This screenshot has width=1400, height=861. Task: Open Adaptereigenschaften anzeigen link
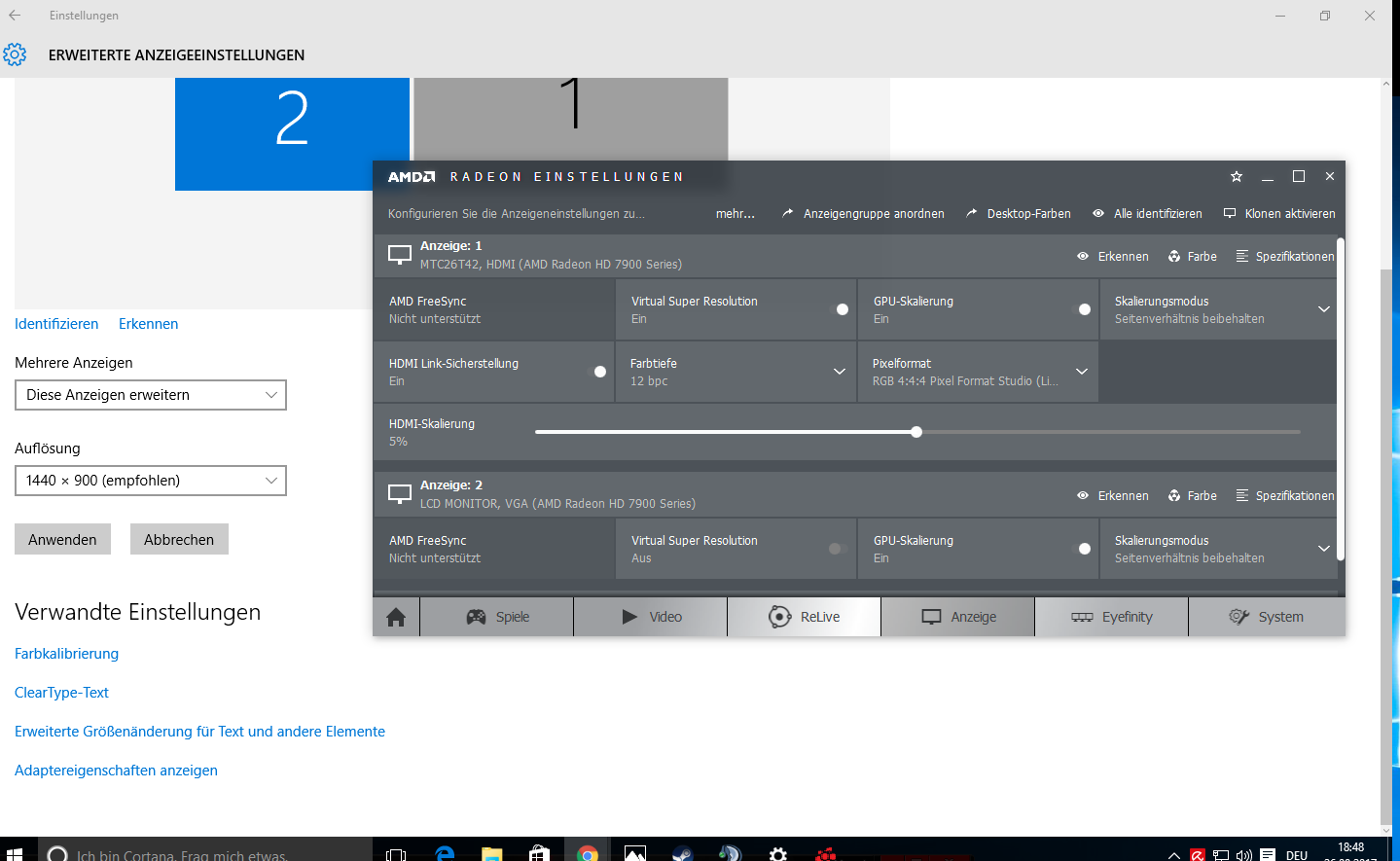click(x=116, y=771)
